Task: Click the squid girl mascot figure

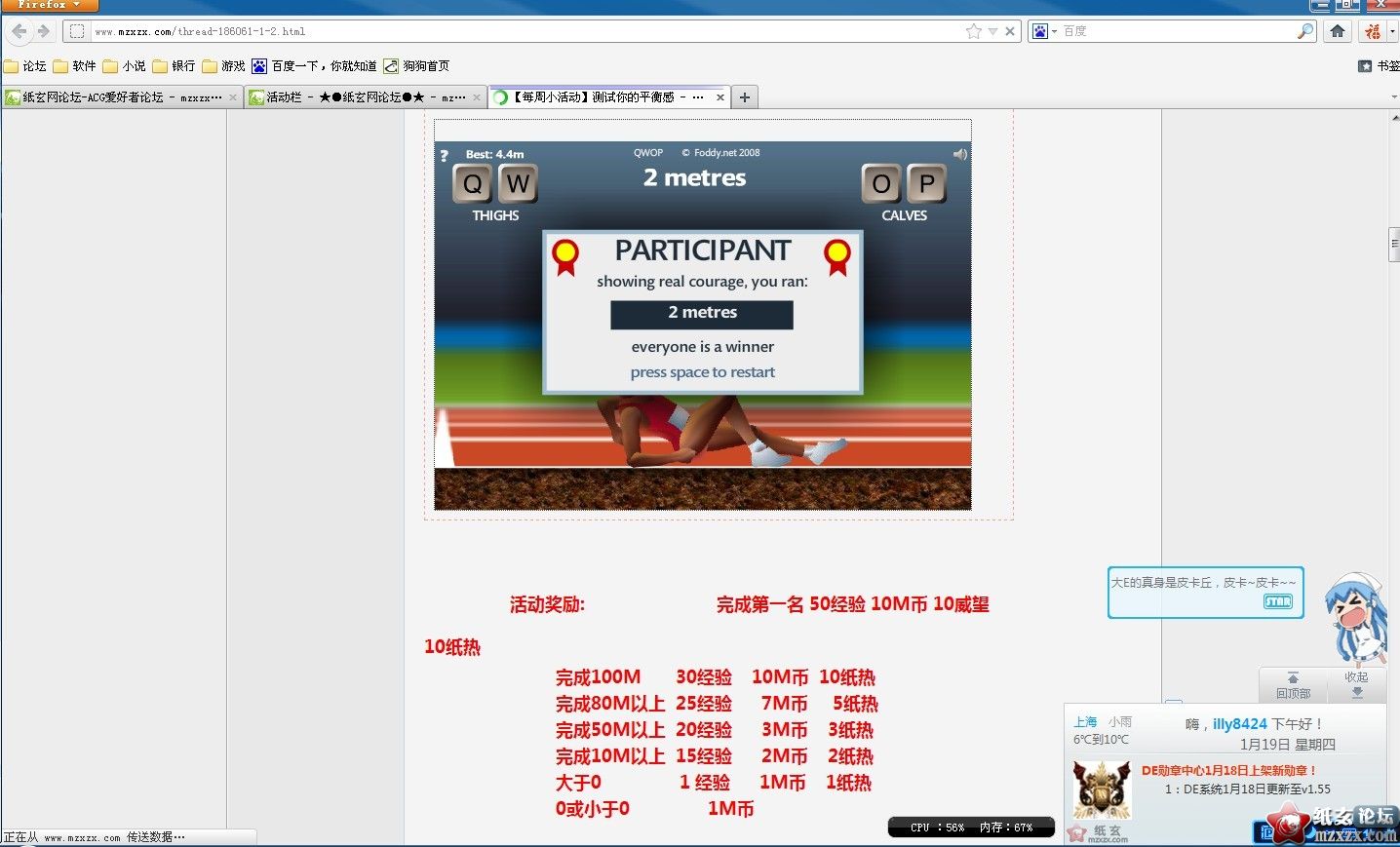Action: [x=1357, y=619]
